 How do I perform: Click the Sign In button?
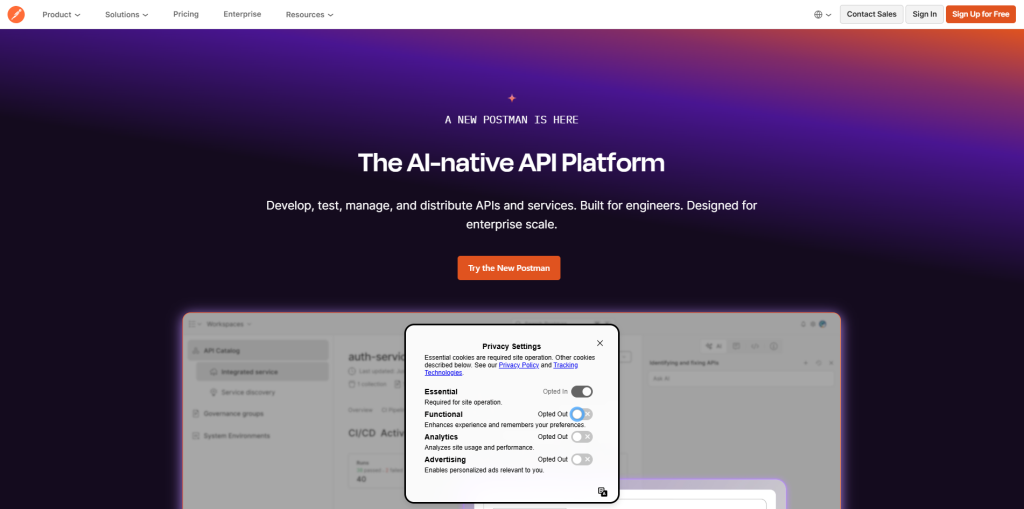(924, 14)
